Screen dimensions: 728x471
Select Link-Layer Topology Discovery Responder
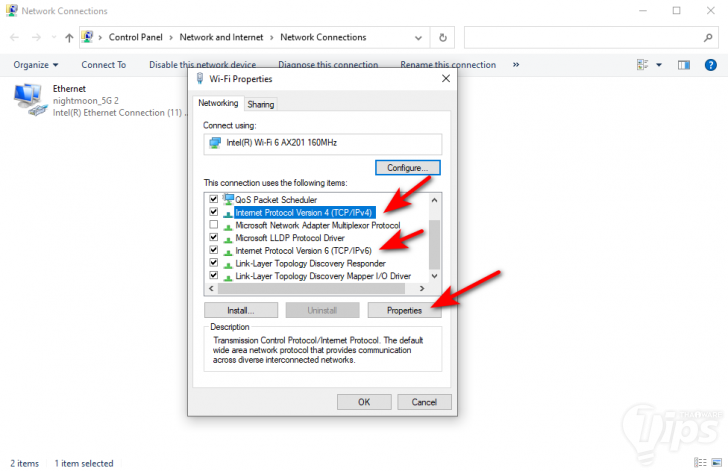tap(310, 263)
